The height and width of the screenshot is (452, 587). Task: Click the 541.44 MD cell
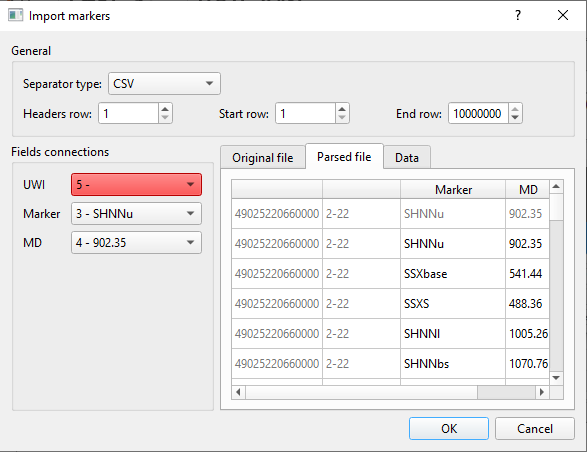pos(527,274)
